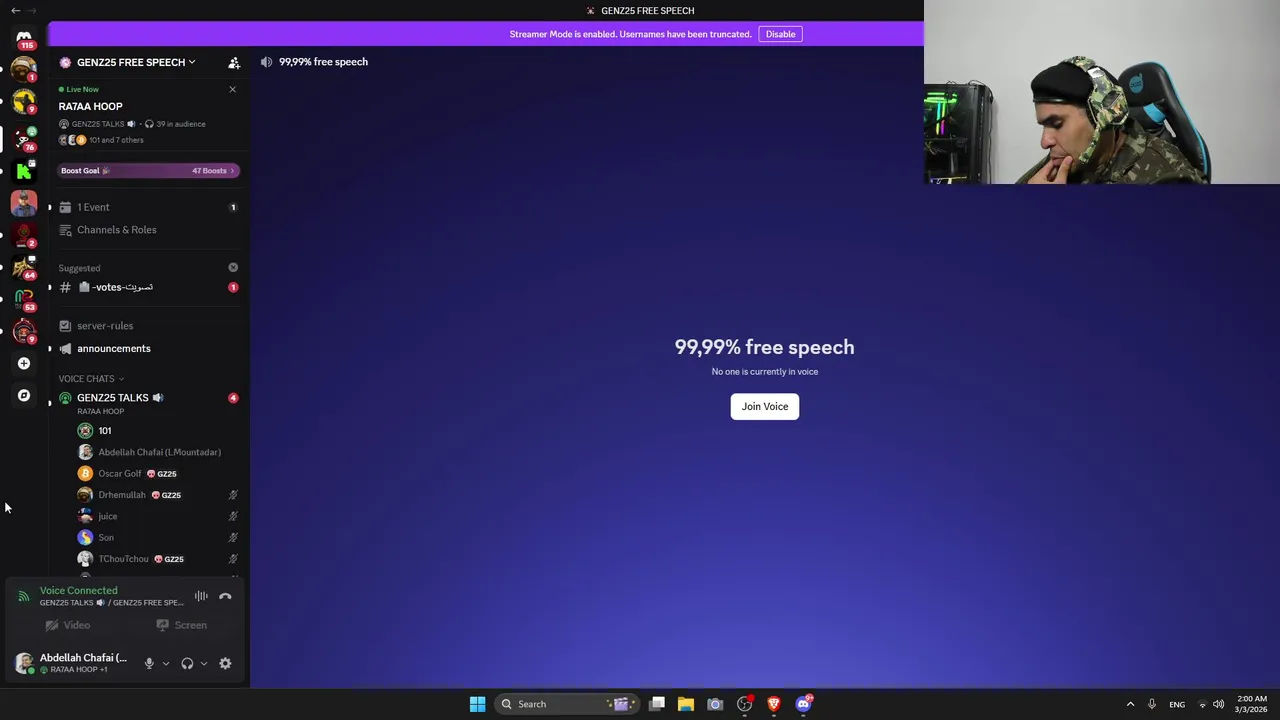Open the invite people icon
1280x720 pixels.
(234, 62)
